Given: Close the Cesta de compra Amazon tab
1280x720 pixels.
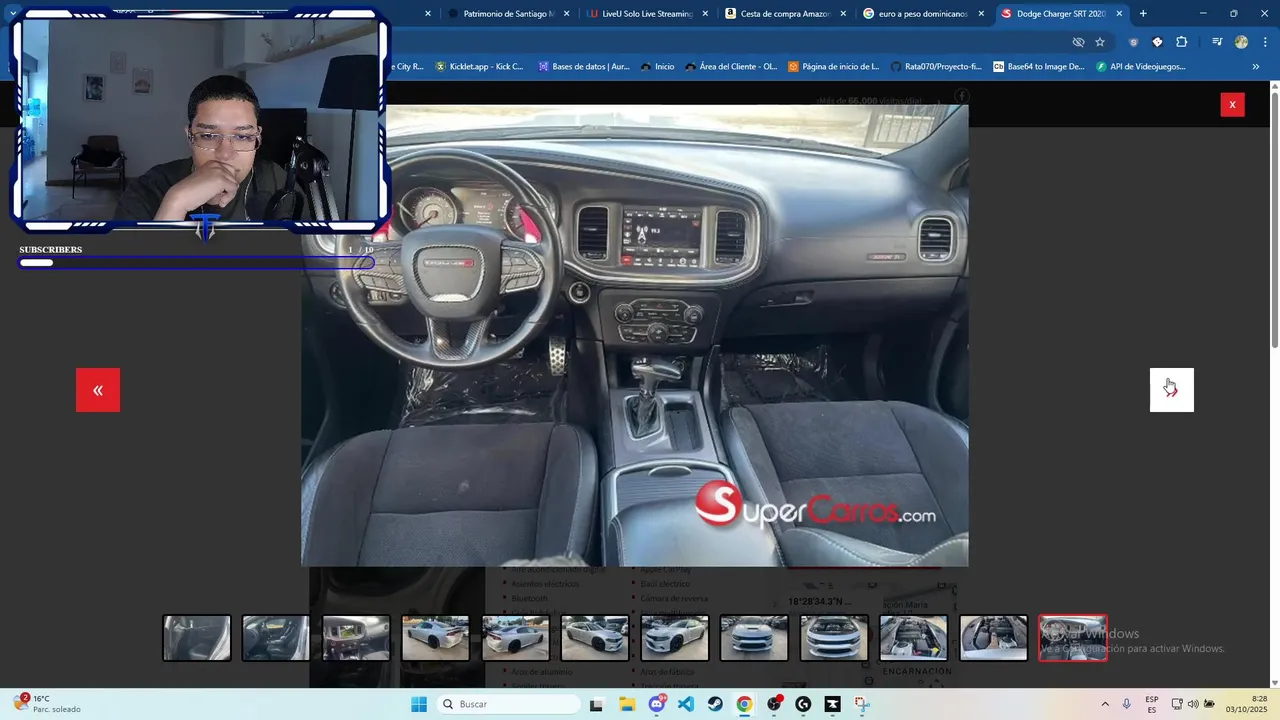Looking at the screenshot, I should pyautogui.click(x=843, y=14).
